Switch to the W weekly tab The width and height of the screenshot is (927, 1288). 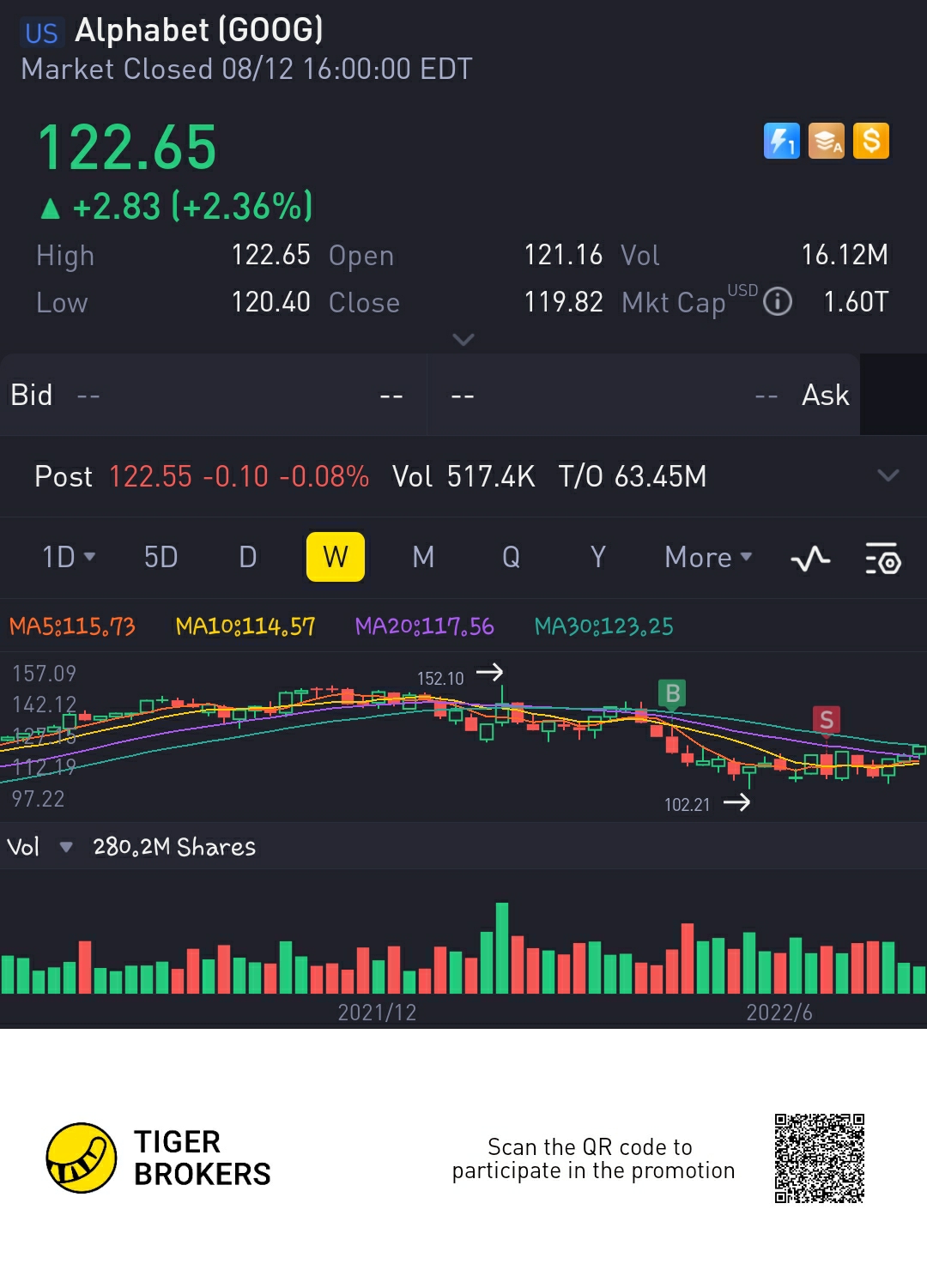(336, 557)
